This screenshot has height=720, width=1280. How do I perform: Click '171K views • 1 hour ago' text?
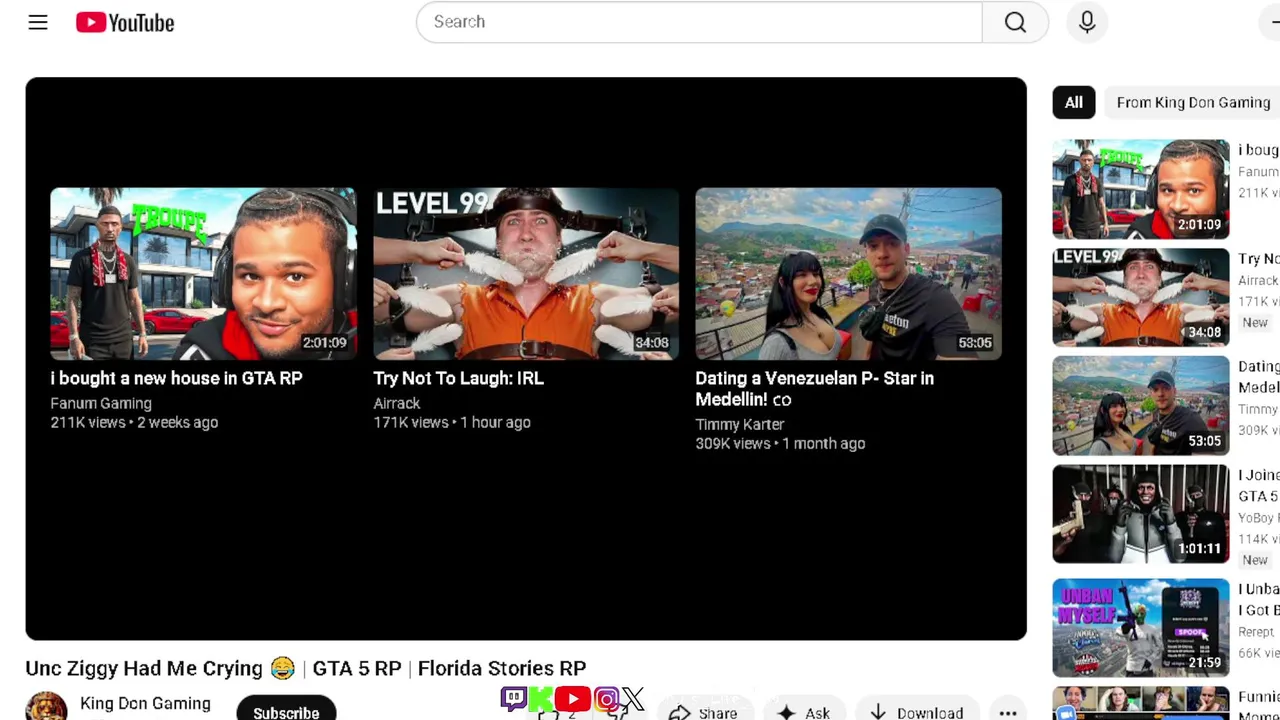point(452,422)
